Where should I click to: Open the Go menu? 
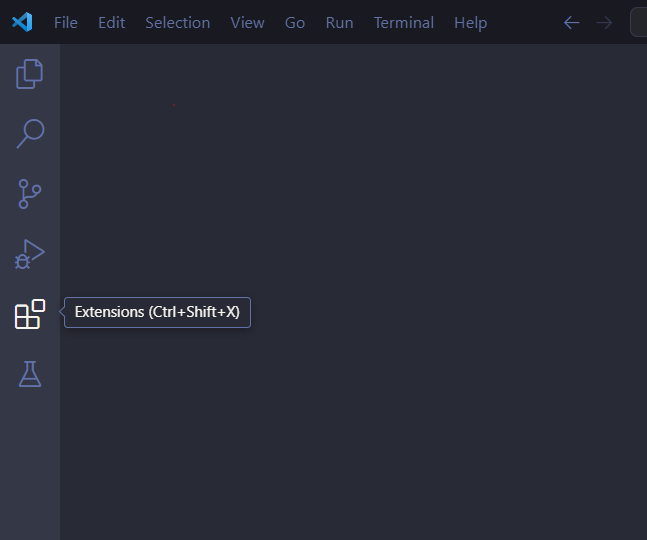(x=295, y=22)
